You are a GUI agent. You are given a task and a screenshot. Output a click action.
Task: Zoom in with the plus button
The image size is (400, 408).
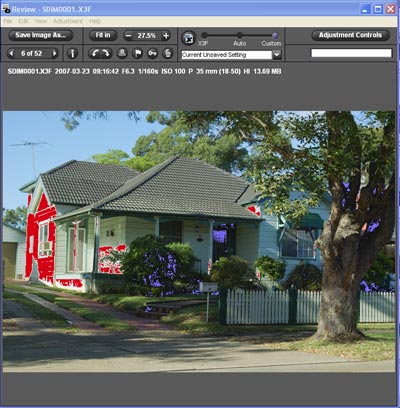pyautogui.click(x=166, y=35)
